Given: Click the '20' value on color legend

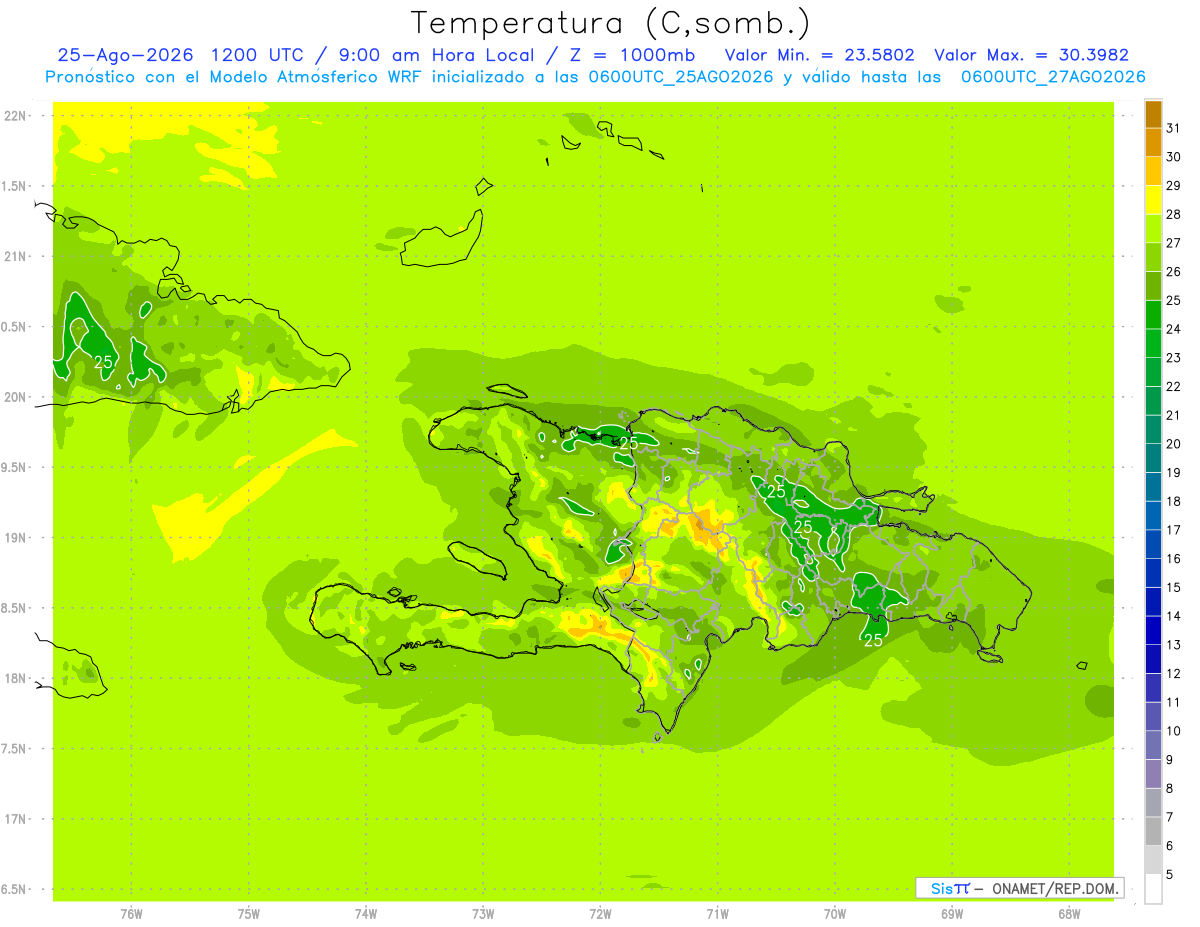Looking at the screenshot, I should click(x=1174, y=444).
